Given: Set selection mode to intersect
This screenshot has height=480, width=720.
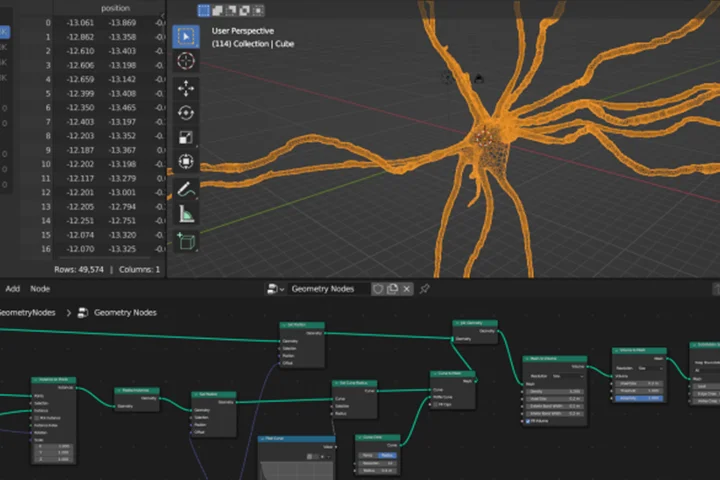Looking at the screenshot, I should [x=259, y=10].
